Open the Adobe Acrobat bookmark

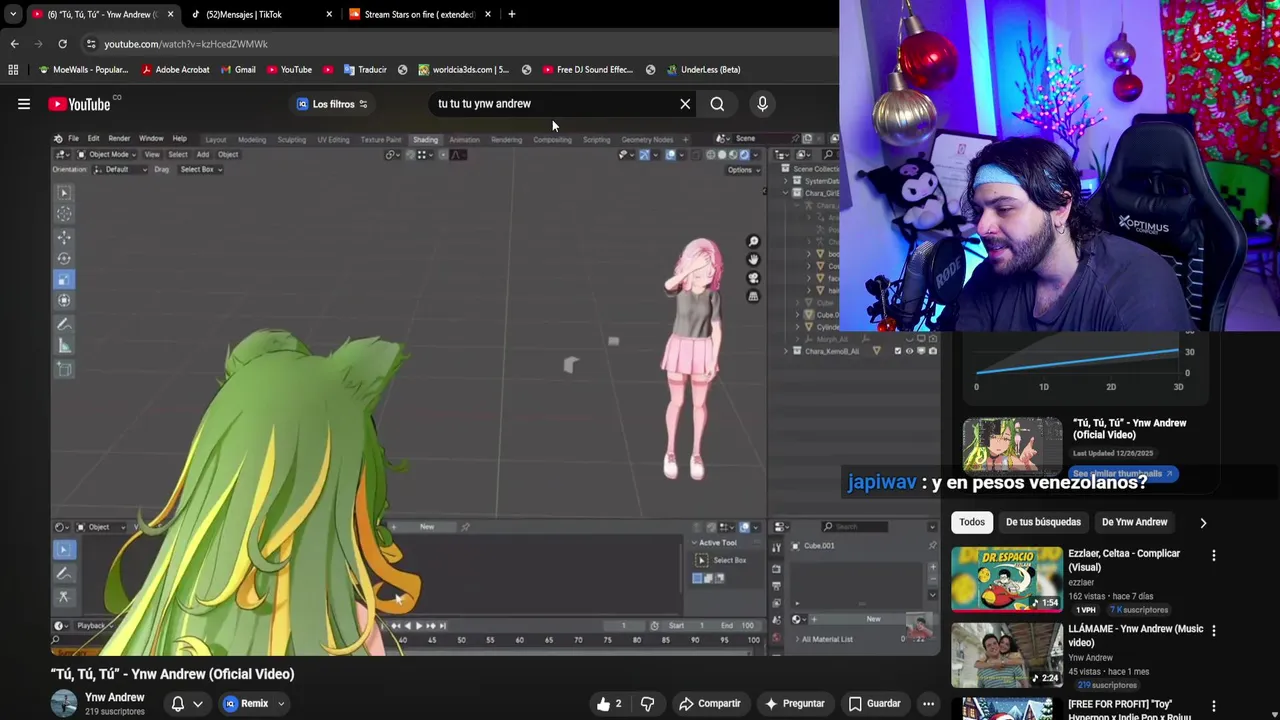pyautogui.click(x=175, y=70)
